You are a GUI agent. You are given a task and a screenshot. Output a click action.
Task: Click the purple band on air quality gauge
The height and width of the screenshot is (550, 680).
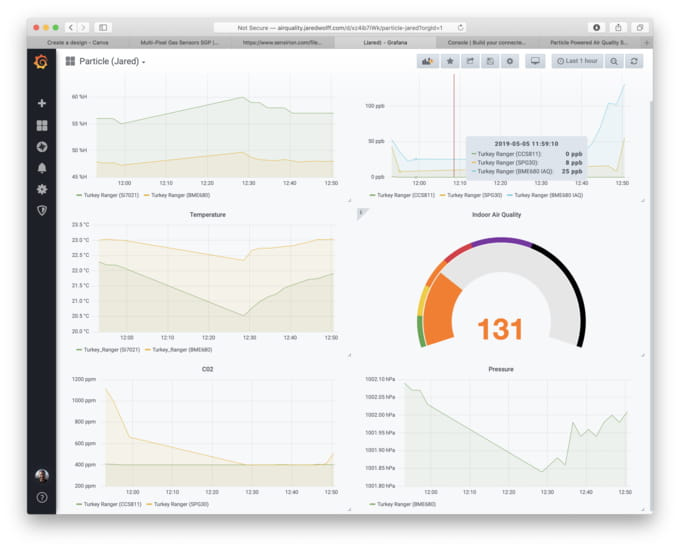pyautogui.click(x=501, y=241)
